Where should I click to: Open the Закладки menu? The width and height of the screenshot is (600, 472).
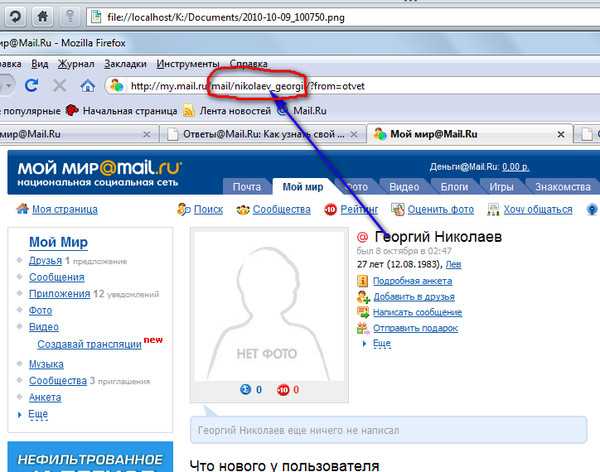point(125,64)
